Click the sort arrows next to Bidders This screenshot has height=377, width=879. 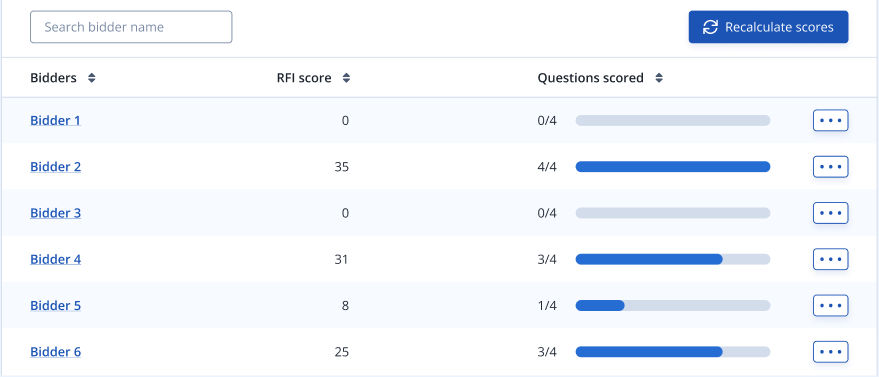91,78
